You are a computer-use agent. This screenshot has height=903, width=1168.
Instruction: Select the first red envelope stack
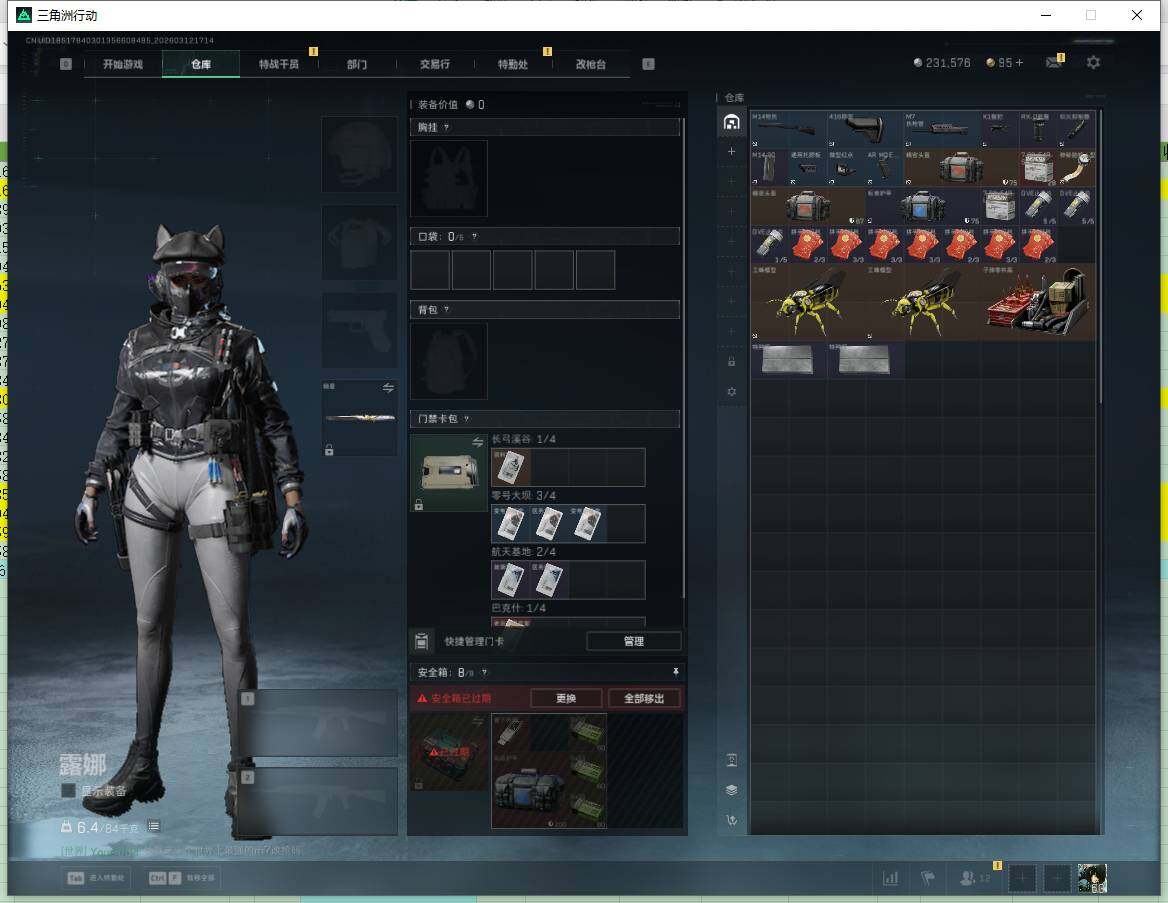point(807,244)
